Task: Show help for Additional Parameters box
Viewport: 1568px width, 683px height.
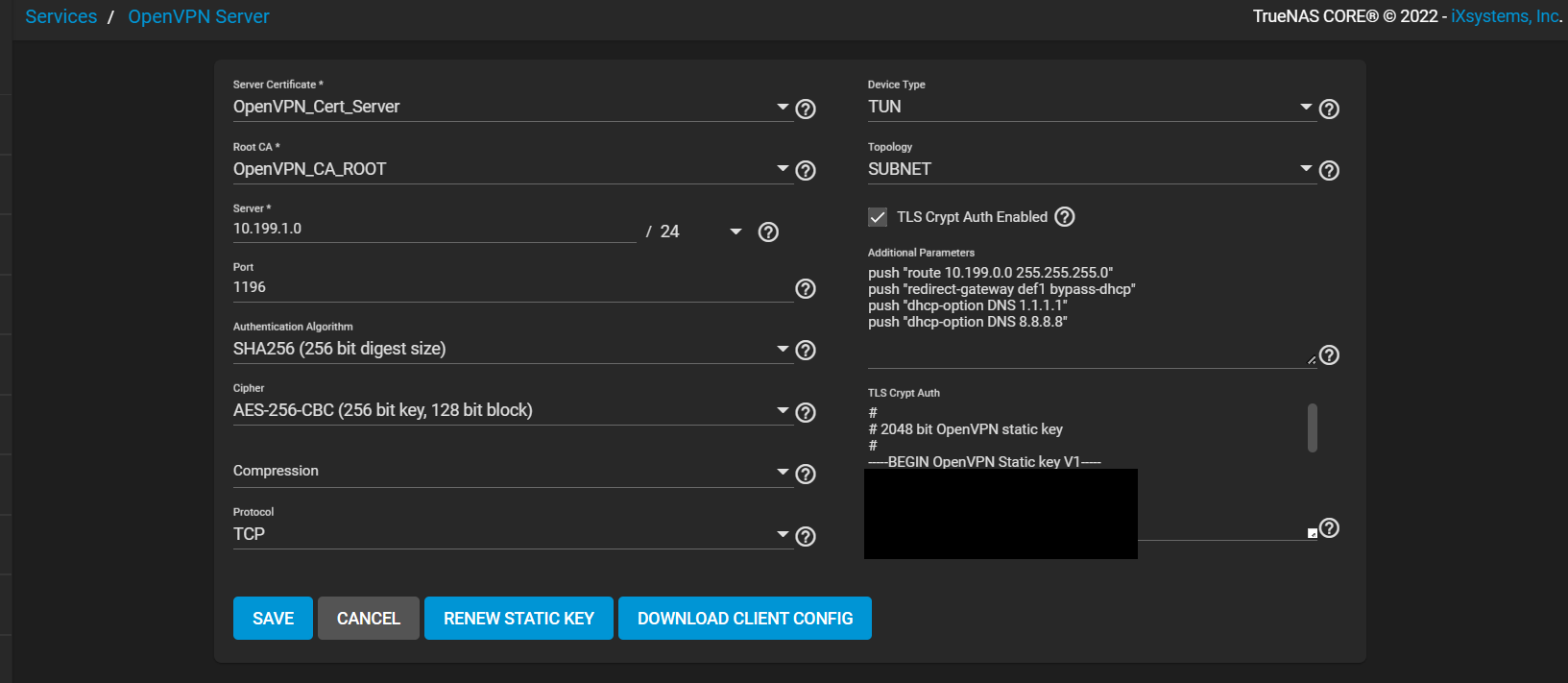Action: 1329,355
